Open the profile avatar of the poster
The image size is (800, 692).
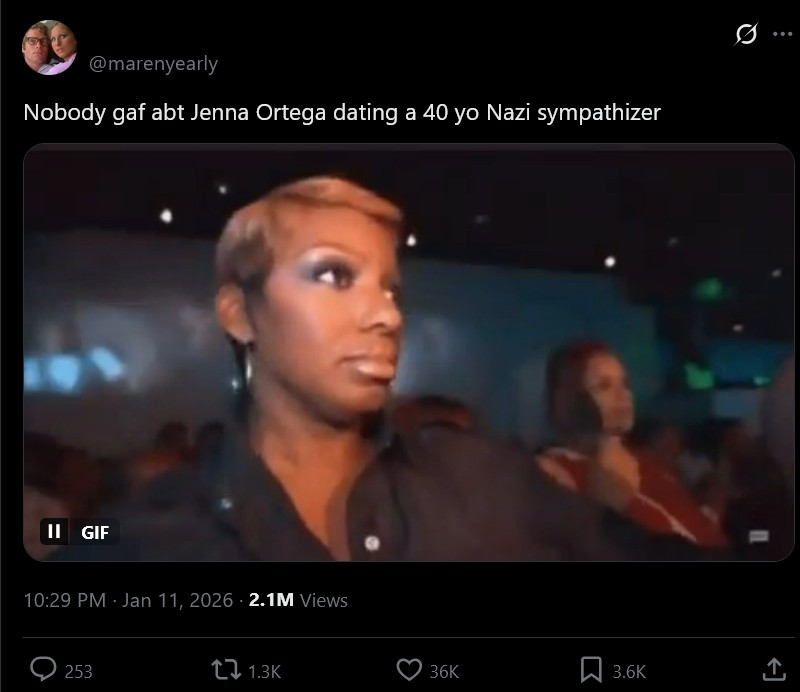click(x=49, y=47)
